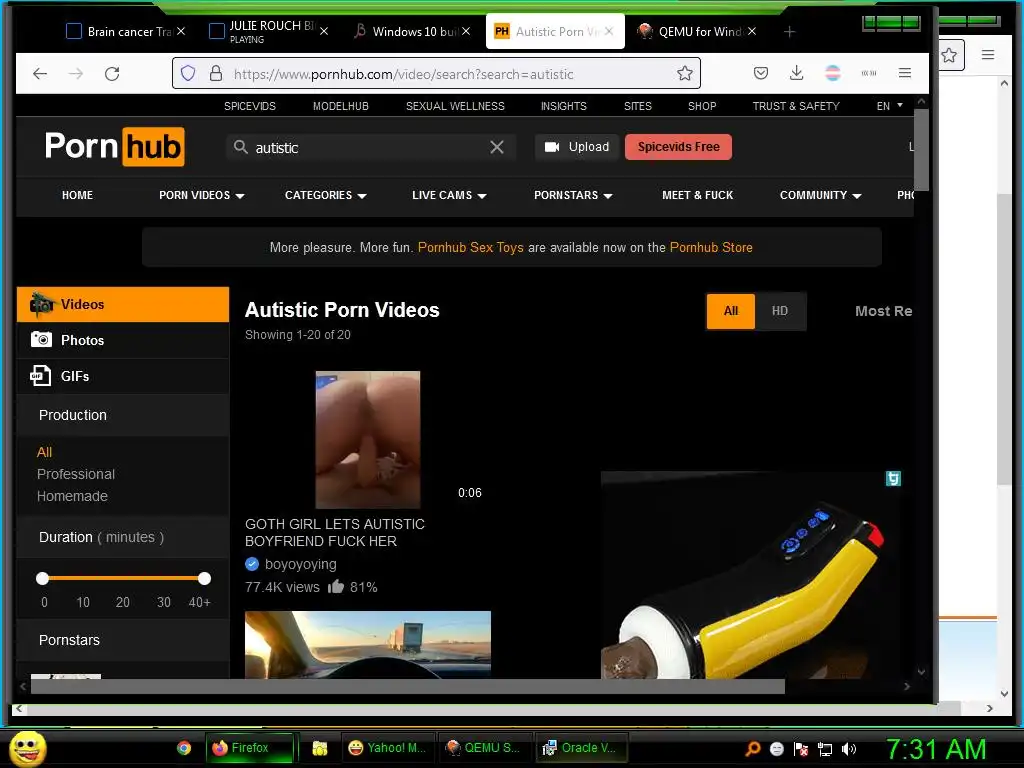Image resolution: width=1024 pixels, height=768 pixels.
Task: Open the Pocket save icon in toolbar
Action: (761, 73)
